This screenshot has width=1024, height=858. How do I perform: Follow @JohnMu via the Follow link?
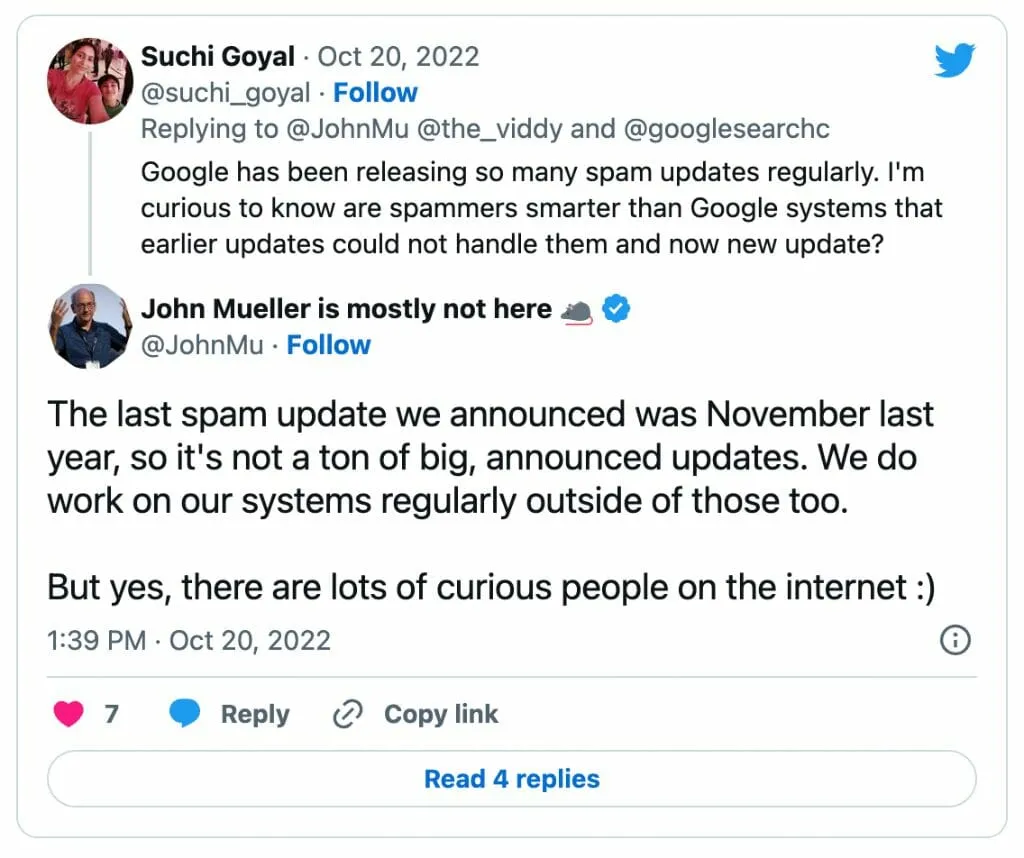coord(329,345)
